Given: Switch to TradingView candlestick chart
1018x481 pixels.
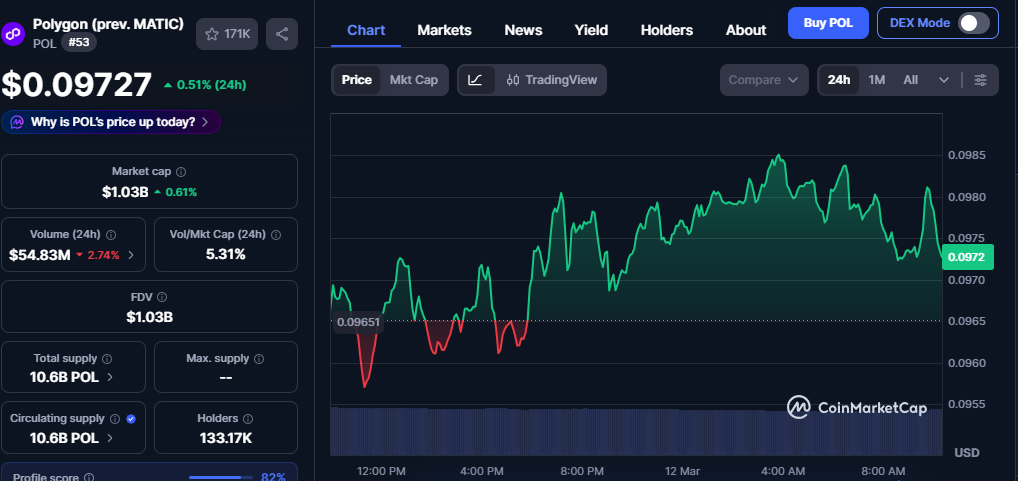Looking at the screenshot, I should 551,80.
